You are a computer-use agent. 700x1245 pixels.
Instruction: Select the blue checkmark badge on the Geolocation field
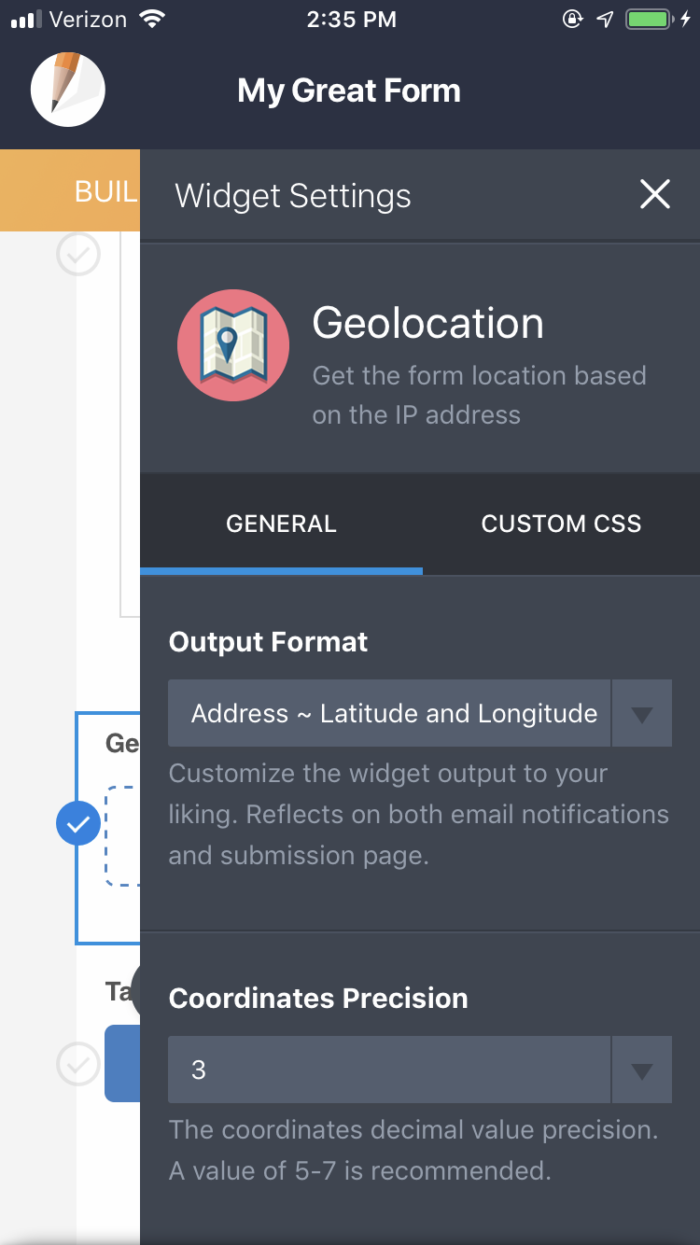point(78,823)
